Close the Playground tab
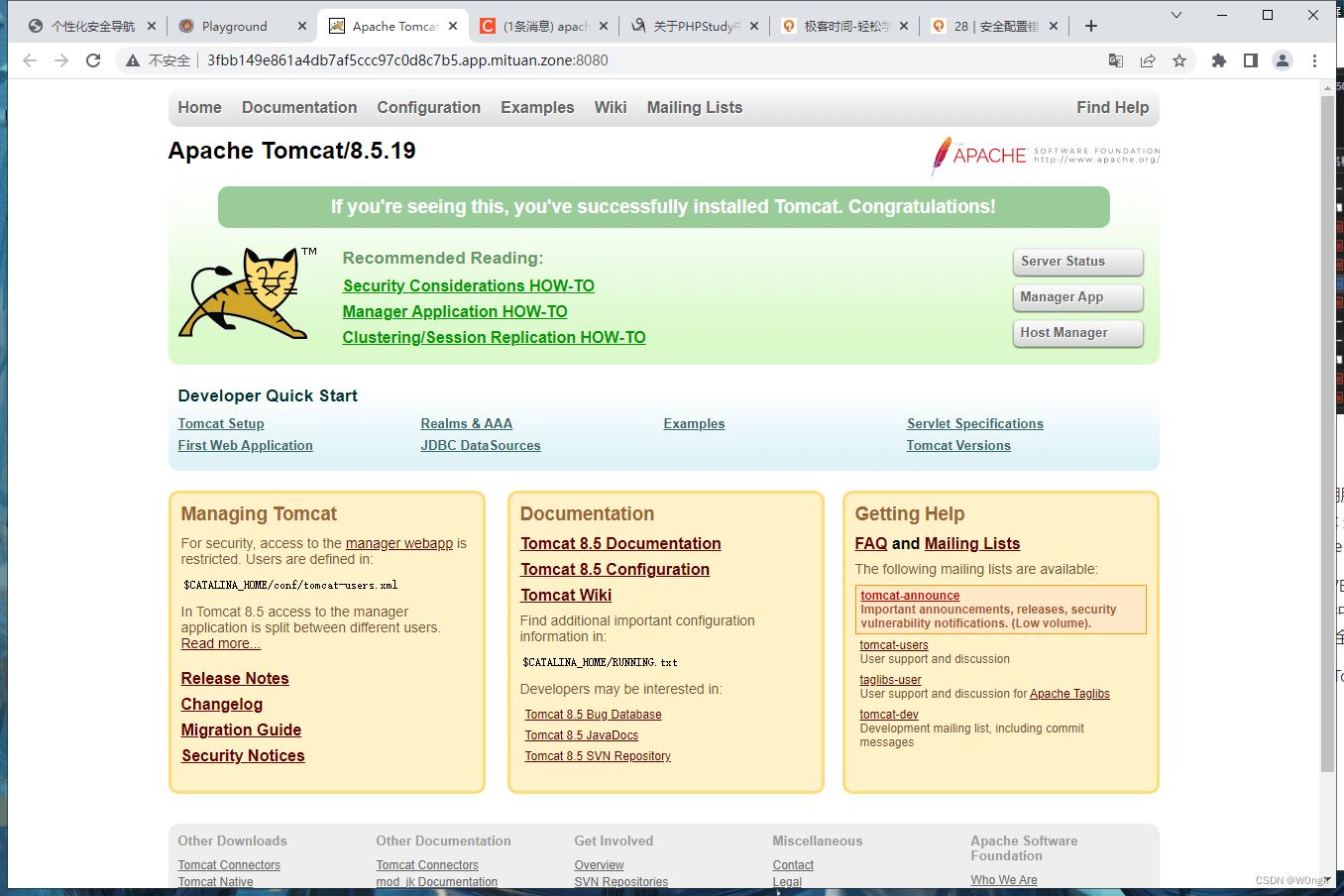 pos(302,26)
